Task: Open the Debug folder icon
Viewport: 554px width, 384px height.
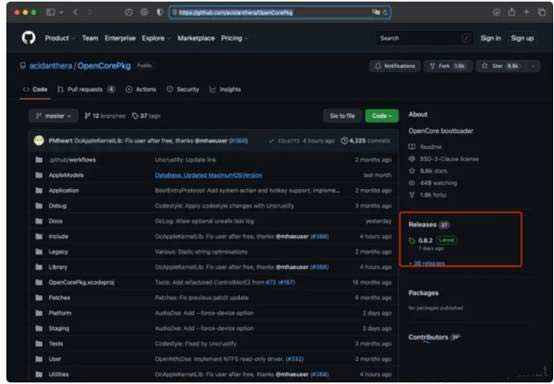Action: coord(39,206)
